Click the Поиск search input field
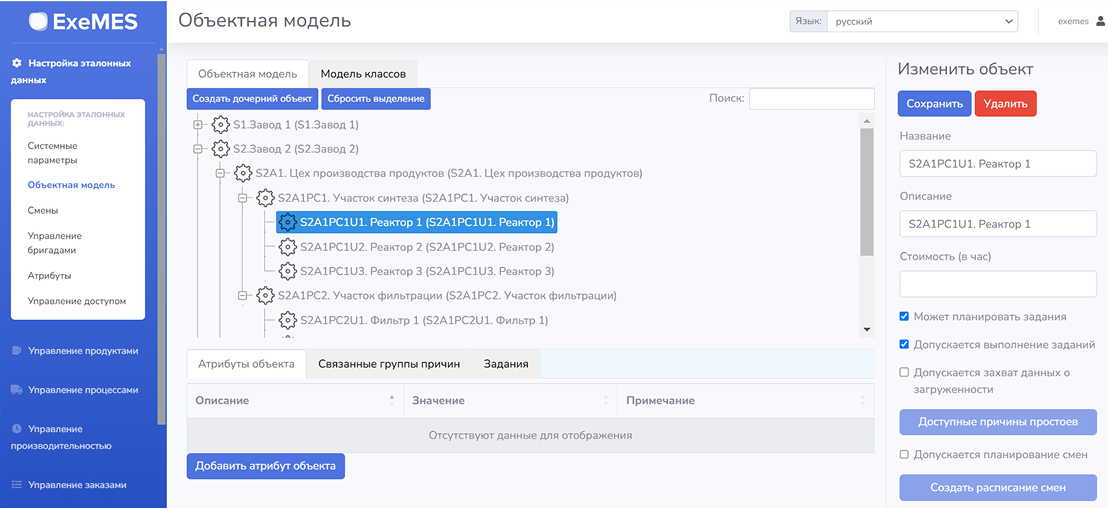Screen dimensions: 1108x509 click(x=811, y=98)
